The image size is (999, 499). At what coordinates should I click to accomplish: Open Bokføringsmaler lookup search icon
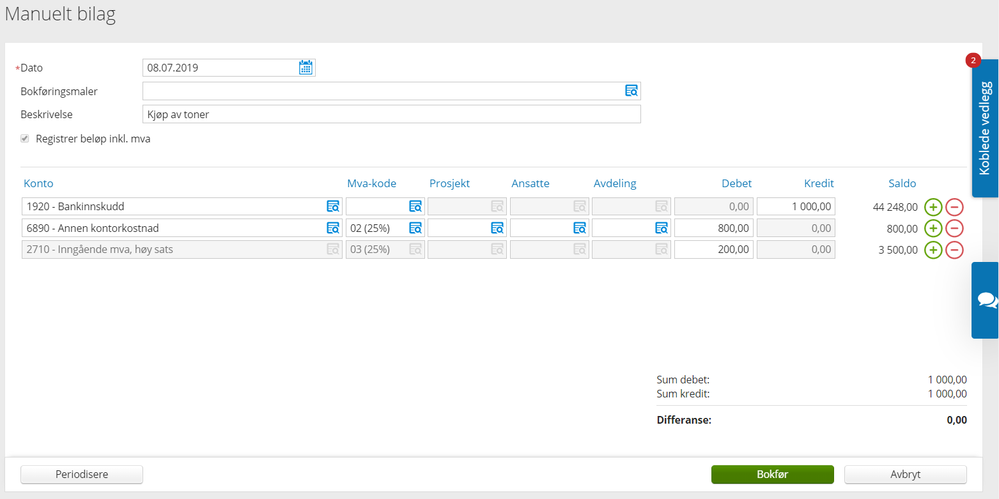coord(631,90)
